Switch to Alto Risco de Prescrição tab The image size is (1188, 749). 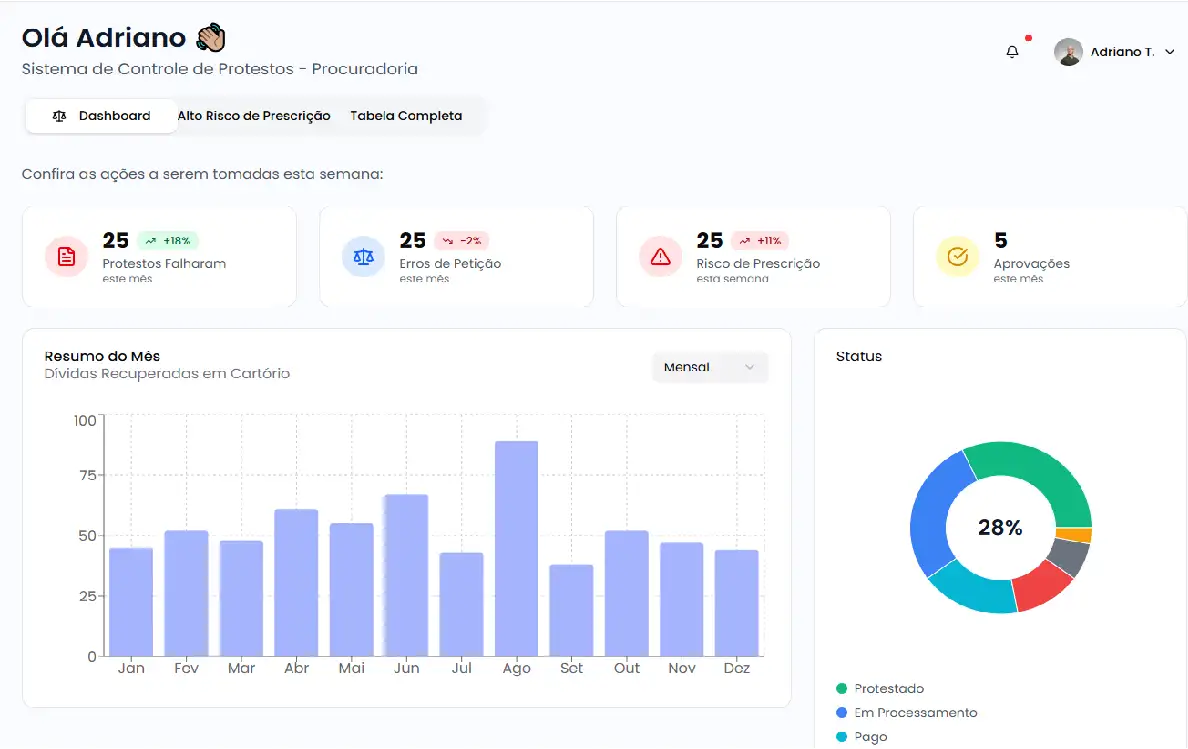point(254,116)
